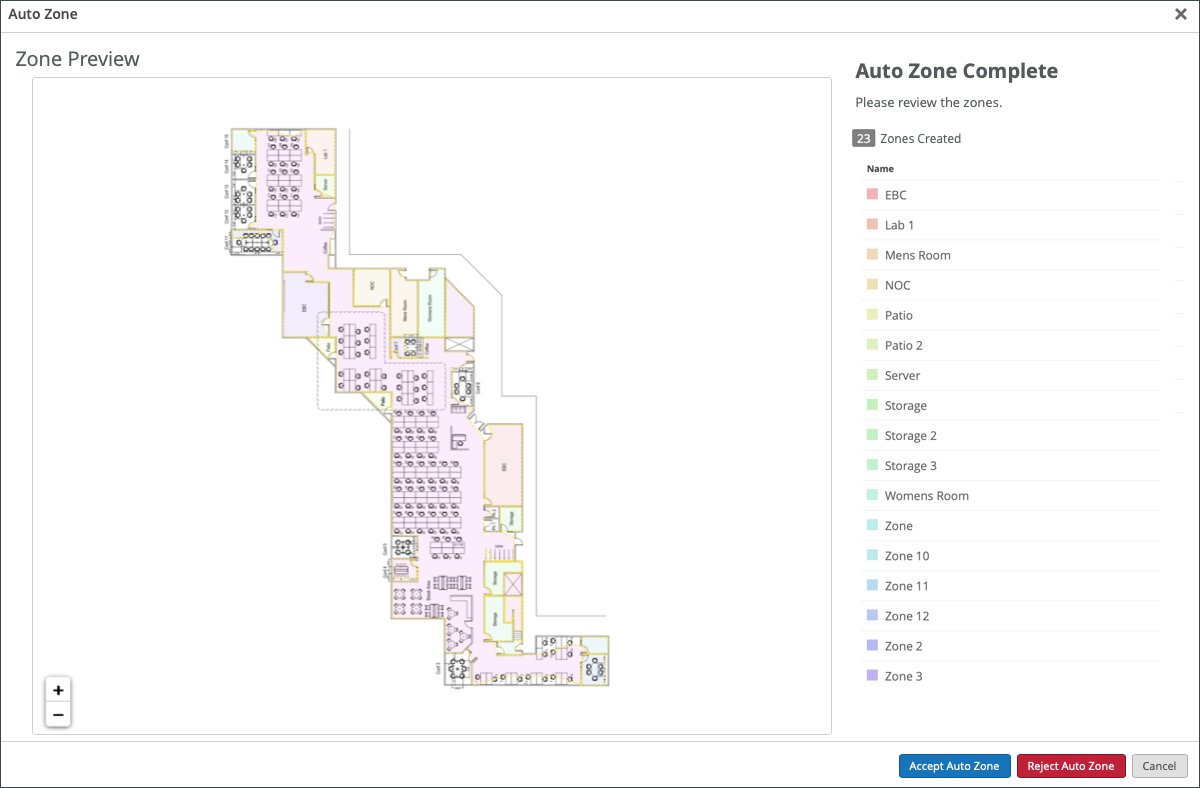Select Zone 12 in the list

tap(906, 615)
